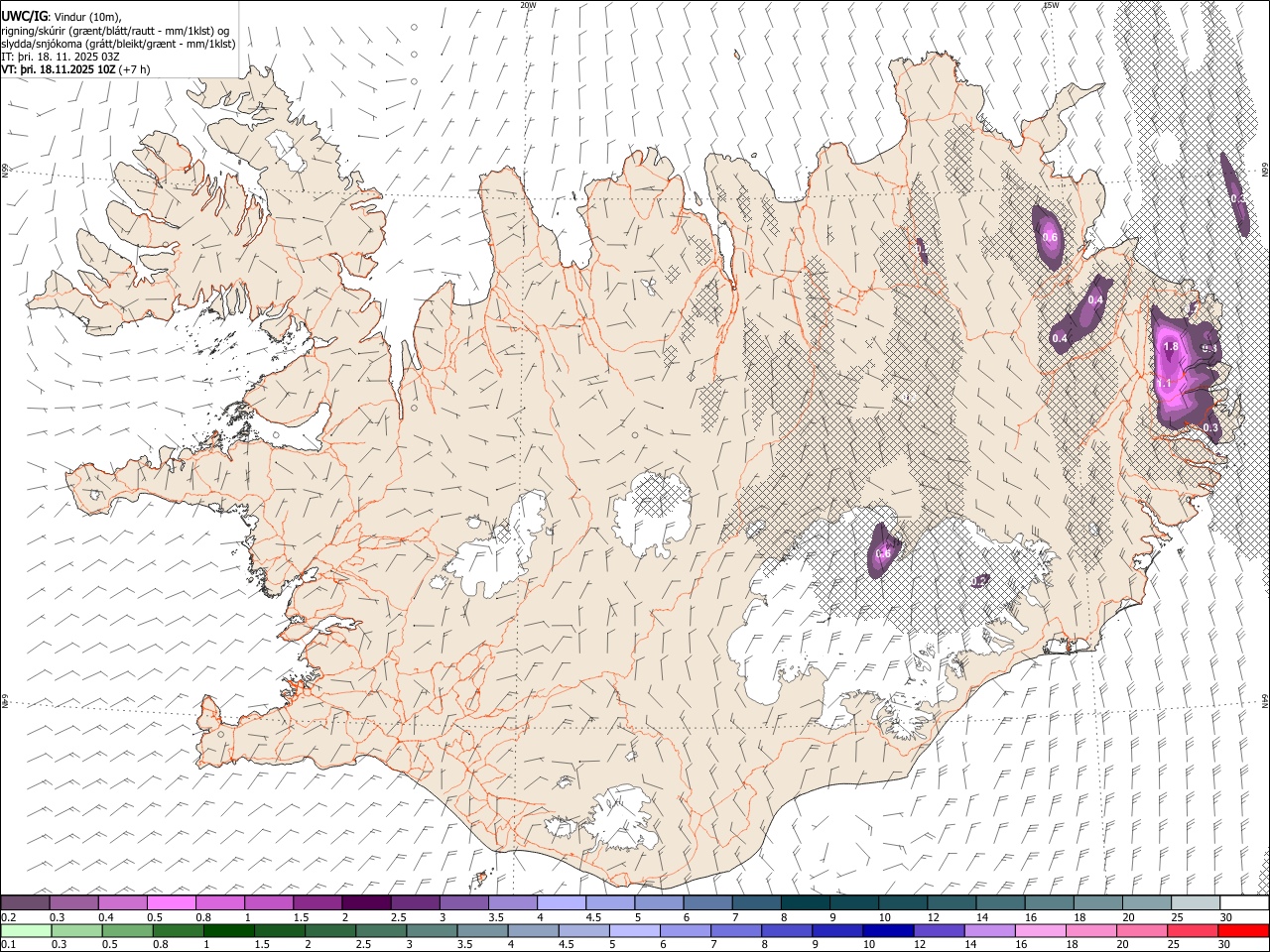
Task: Pick the navy blue rain-scale swatch labeled 10
Action: [888, 930]
